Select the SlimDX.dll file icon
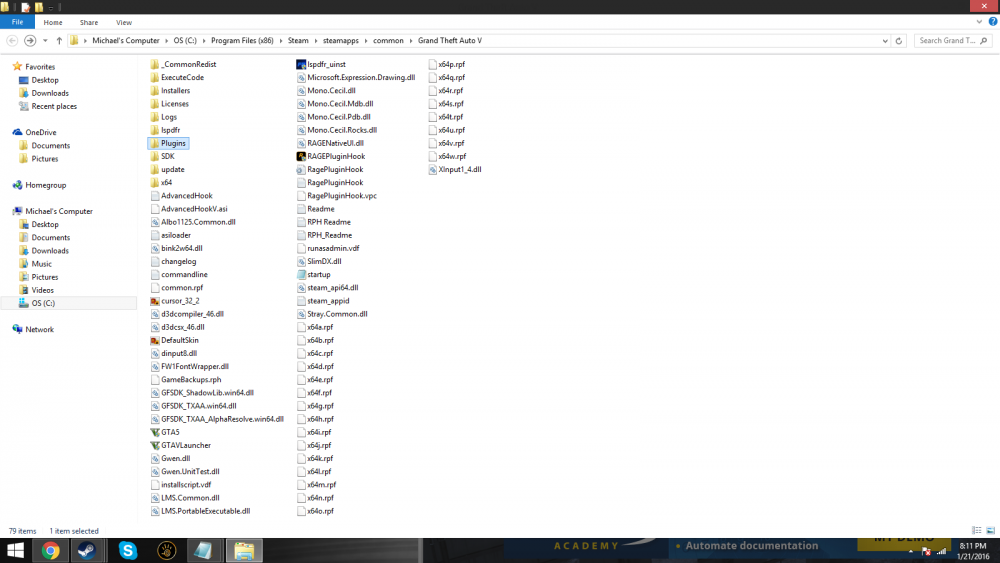The width and height of the screenshot is (1000, 563). point(301,261)
